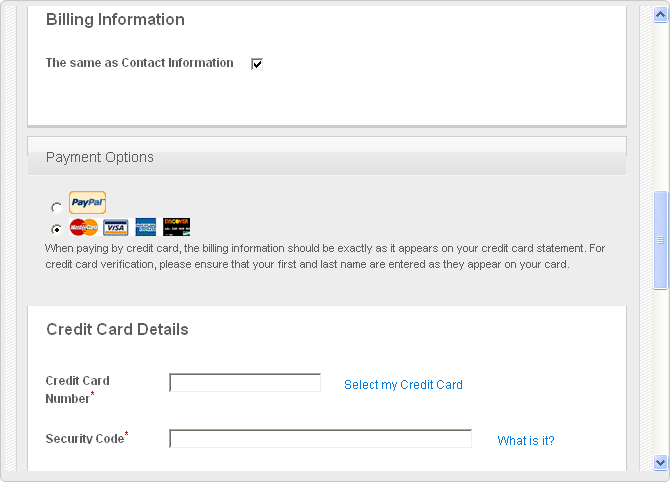This screenshot has height=482, width=670.
Task: Select the PayPal radio button
Action: [56, 208]
